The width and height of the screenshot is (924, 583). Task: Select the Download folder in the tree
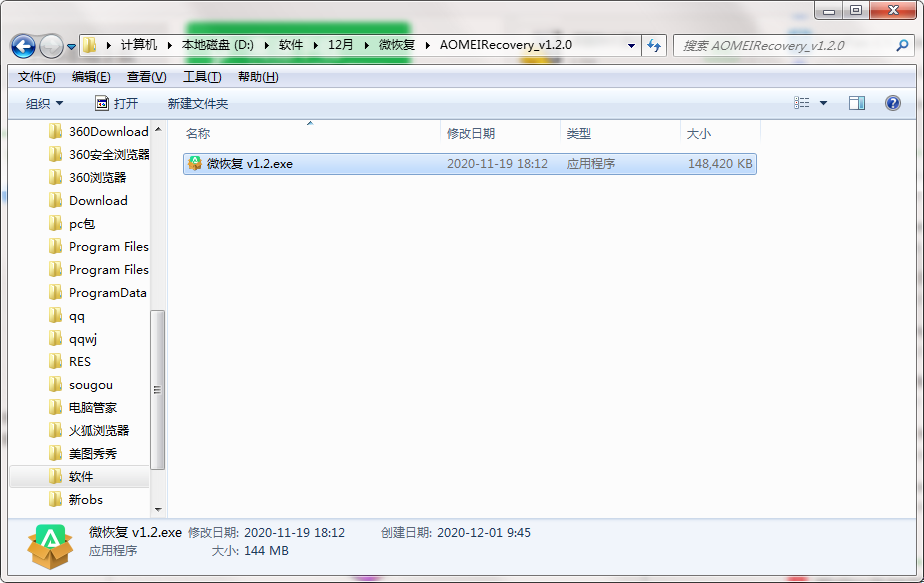(98, 200)
